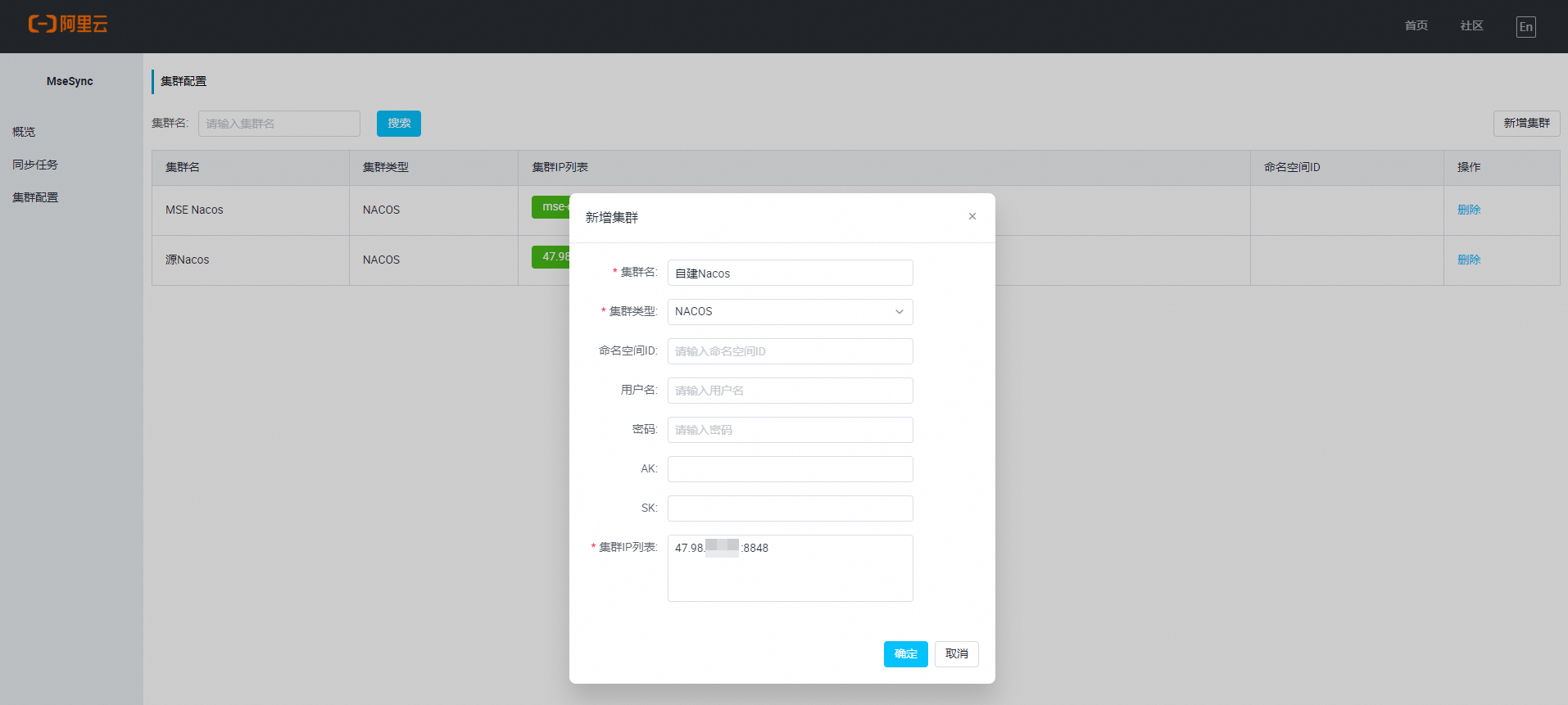Click NACOS type cell in 源Nacos row
Image resolution: width=1568 pixels, height=705 pixels.
[x=433, y=260]
